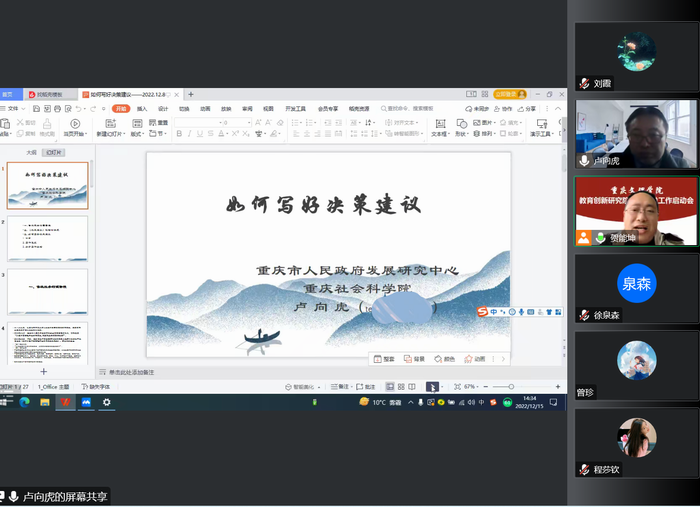
Task: Open a new document tab with plus
Action: [191, 94]
